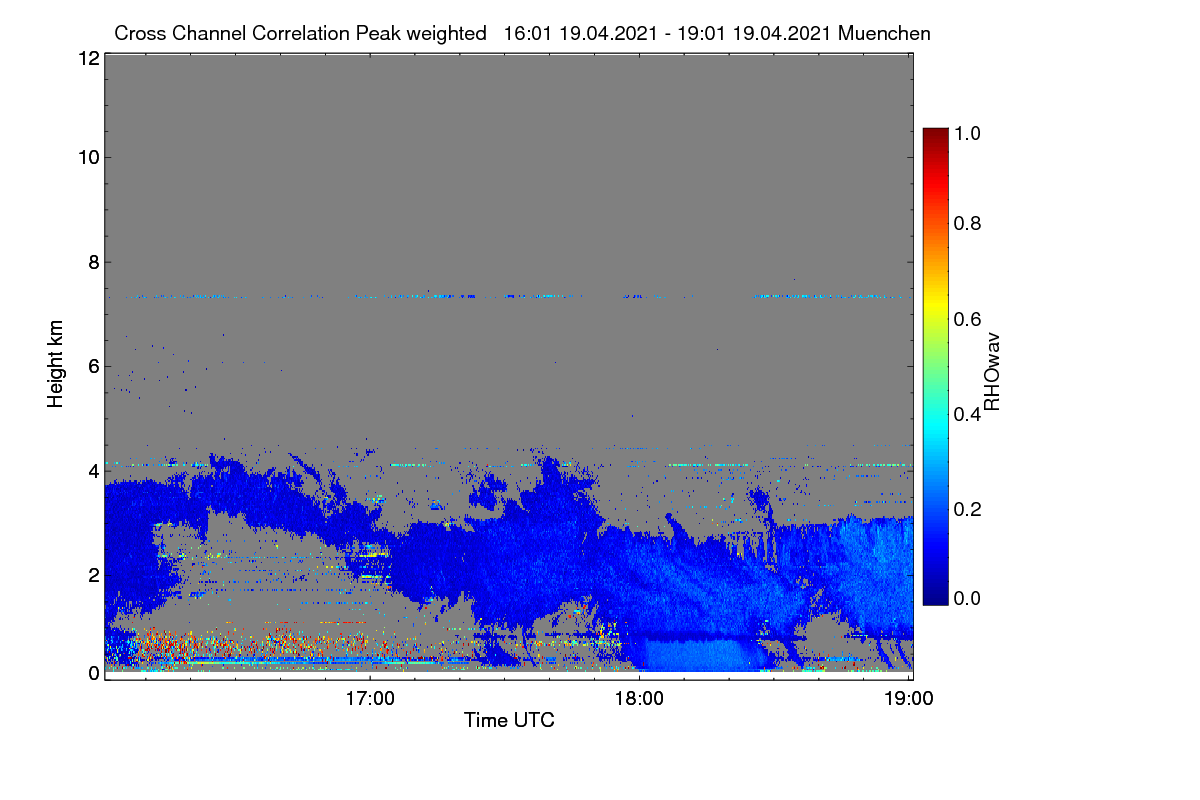
Task: Click the station name 'Muenchen' in the title
Action: pyautogui.click(x=885, y=33)
